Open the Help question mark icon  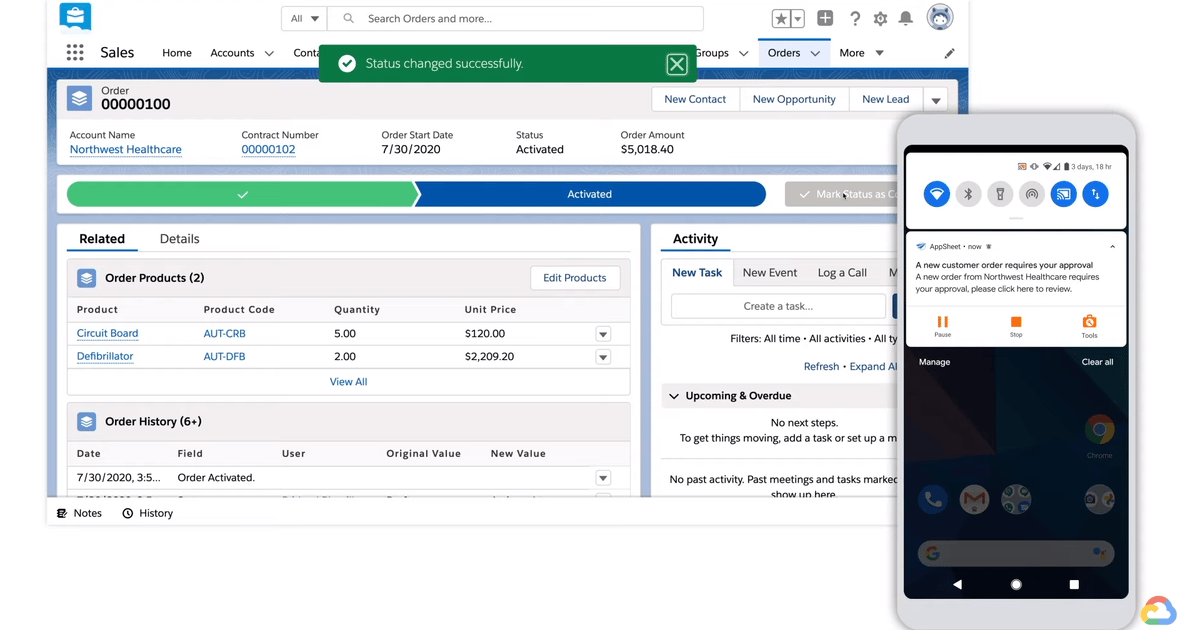coord(855,19)
